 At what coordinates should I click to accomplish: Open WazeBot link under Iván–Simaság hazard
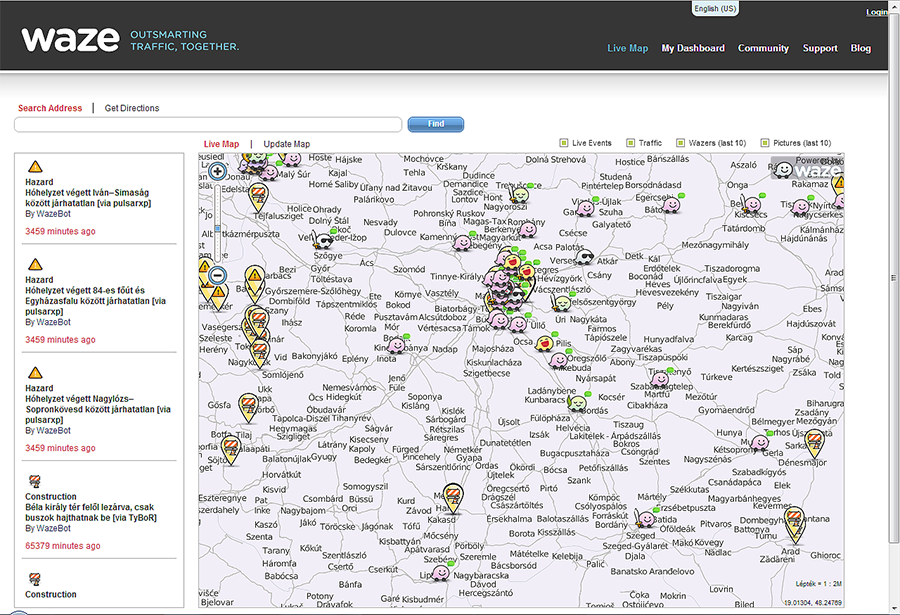tap(53, 214)
